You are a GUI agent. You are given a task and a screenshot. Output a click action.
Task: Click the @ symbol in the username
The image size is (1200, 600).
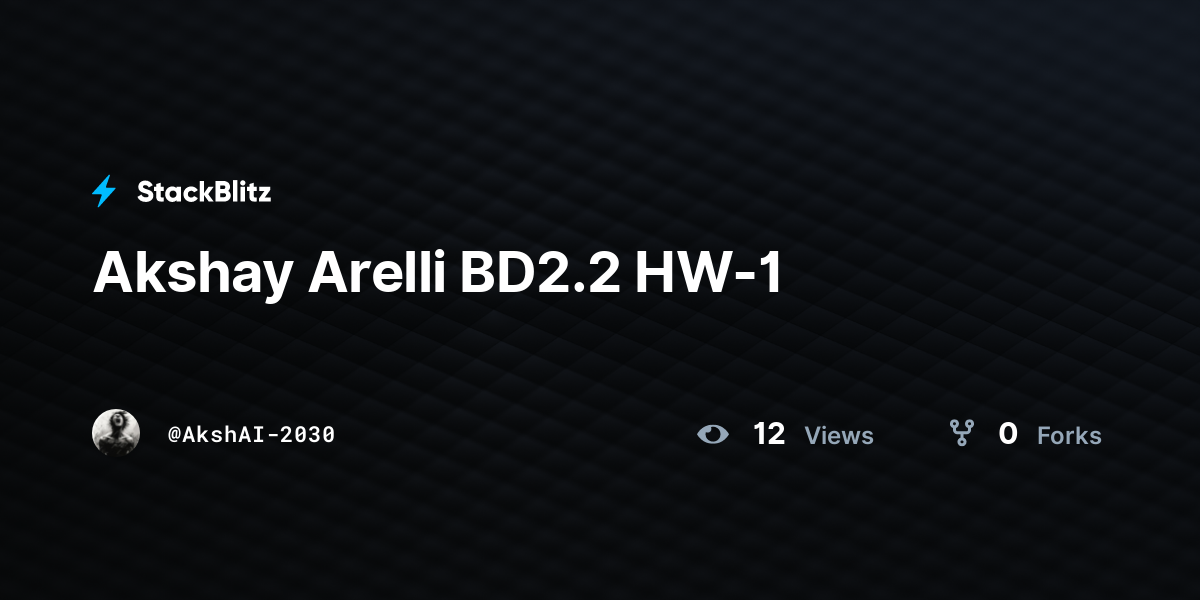(174, 435)
